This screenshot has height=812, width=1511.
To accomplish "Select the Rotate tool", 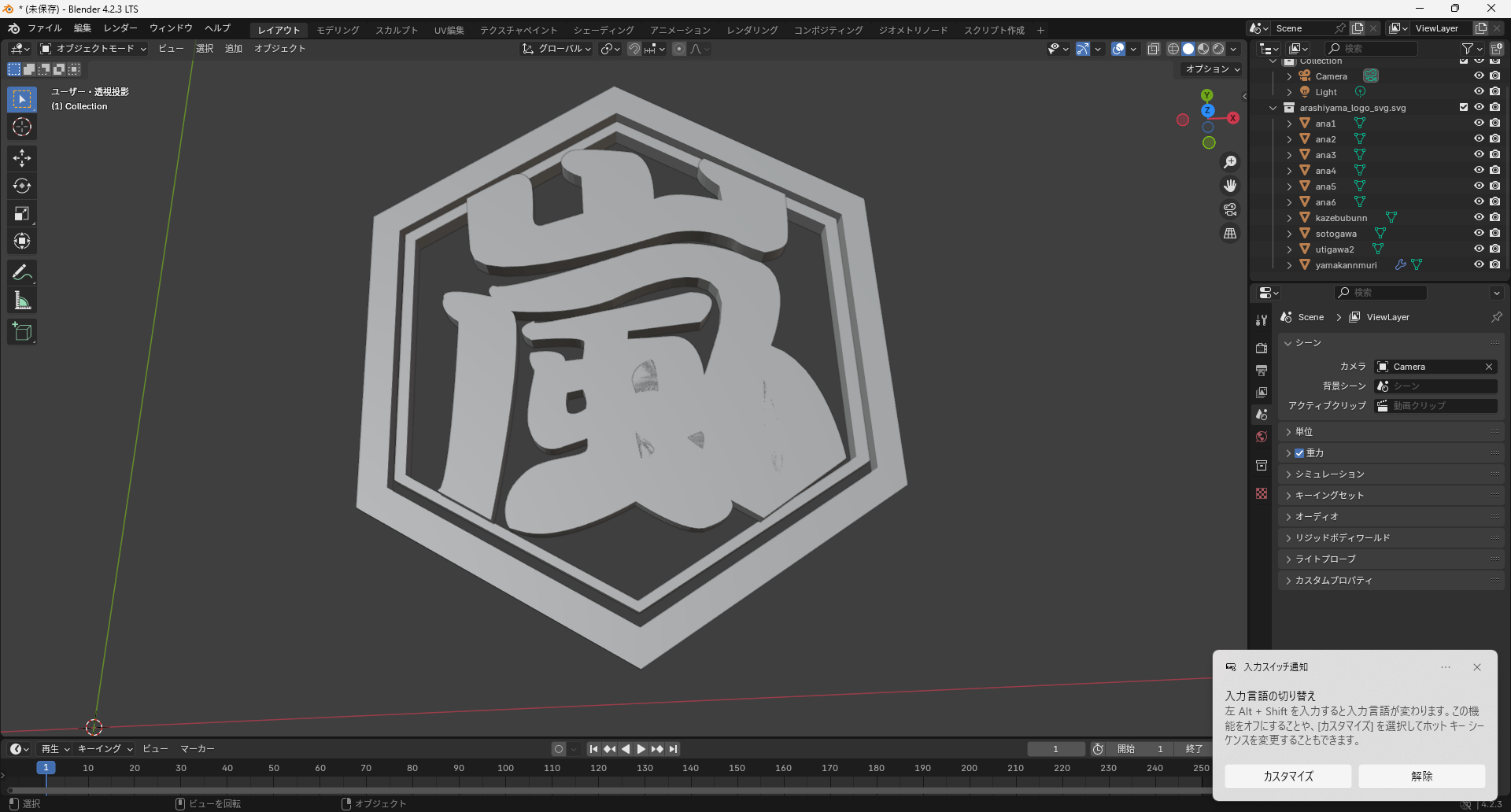I will pos(22,186).
